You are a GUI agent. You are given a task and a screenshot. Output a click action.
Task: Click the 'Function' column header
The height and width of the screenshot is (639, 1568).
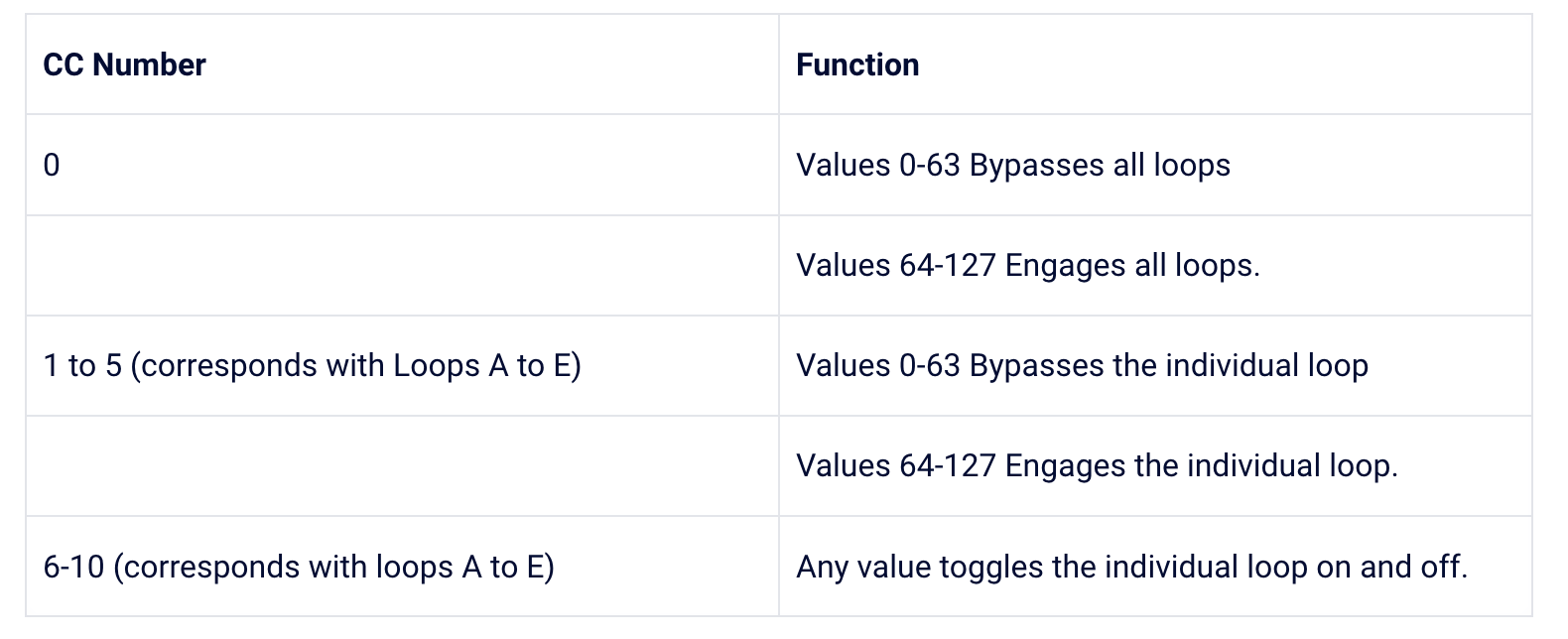tap(857, 65)
